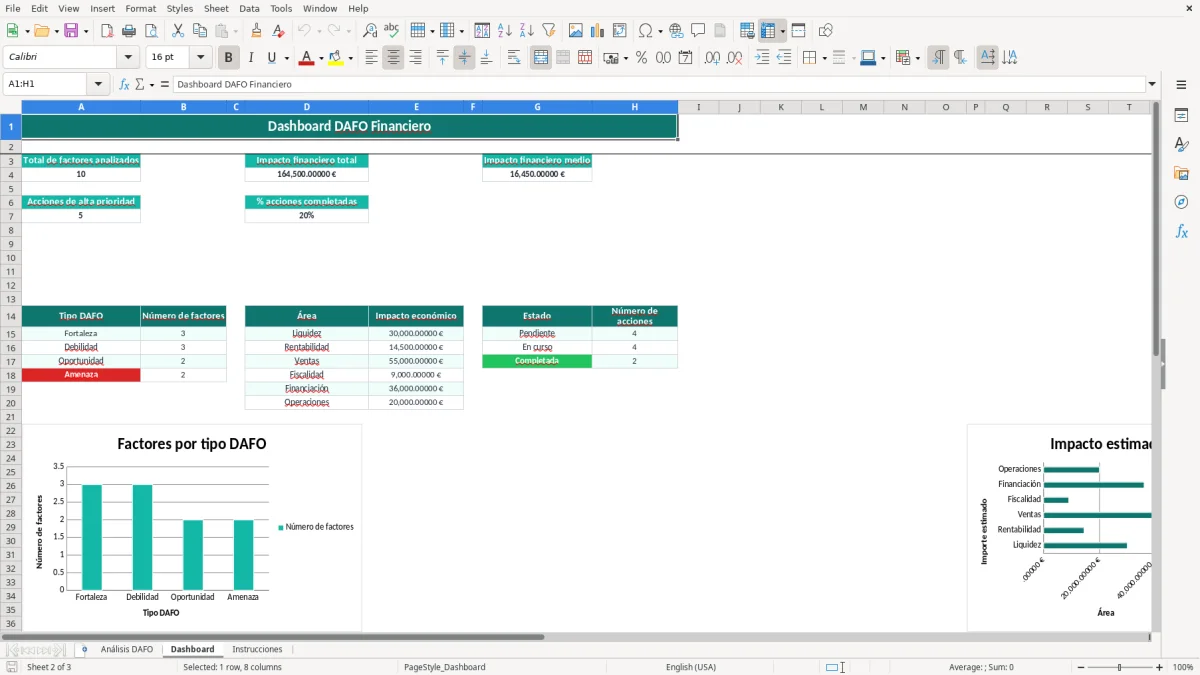Click the zoom slider handle
This screenshot has height=675, width=1200.
1119,667
